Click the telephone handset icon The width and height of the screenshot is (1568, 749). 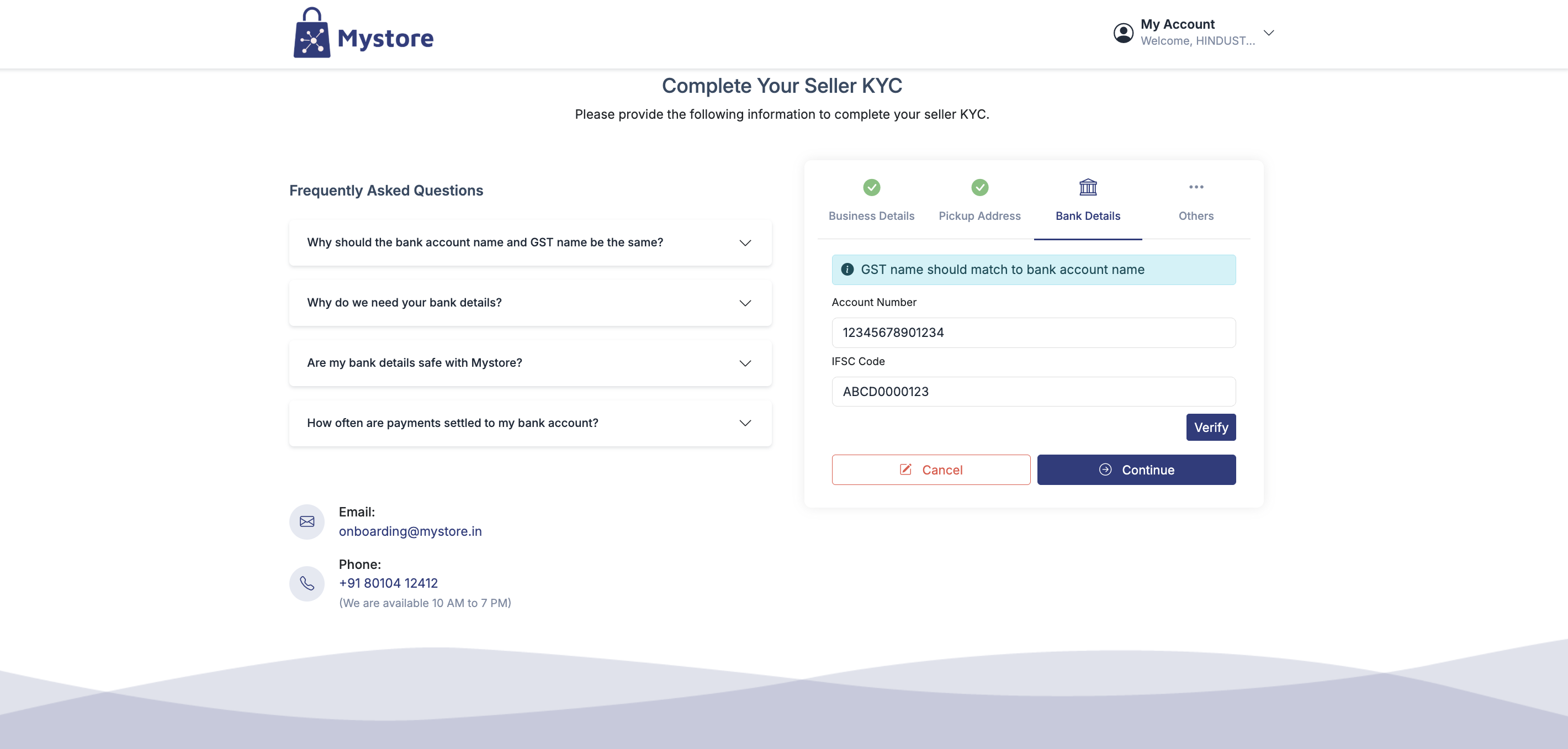point(307,583)
